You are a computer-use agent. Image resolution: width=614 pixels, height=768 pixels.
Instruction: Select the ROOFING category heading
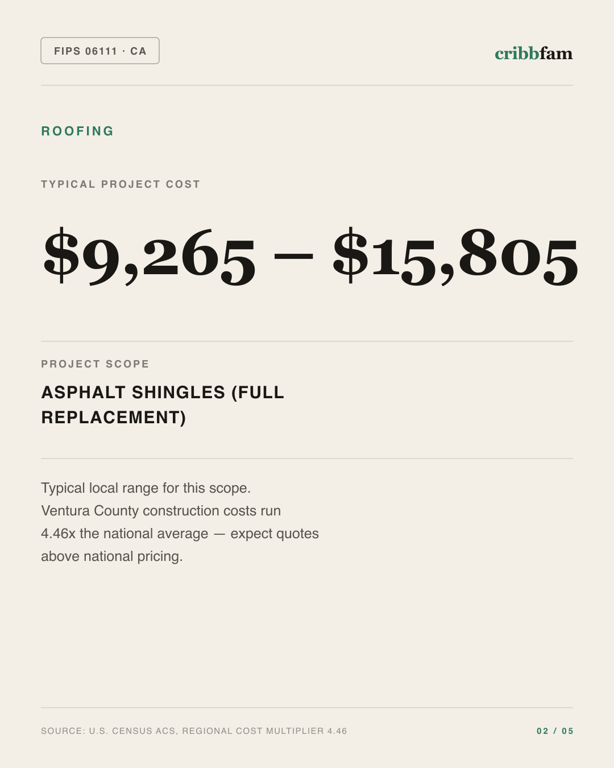[x=77, y=131]
